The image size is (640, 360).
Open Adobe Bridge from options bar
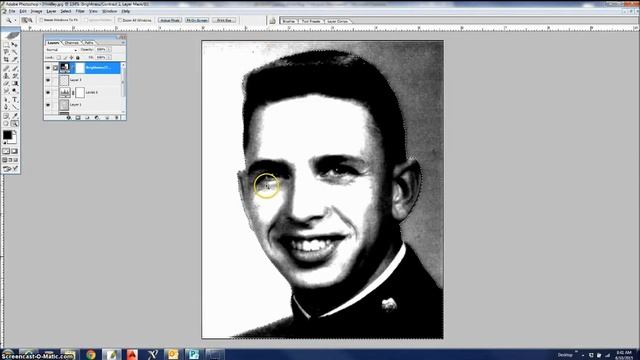[x=272, y=21]
